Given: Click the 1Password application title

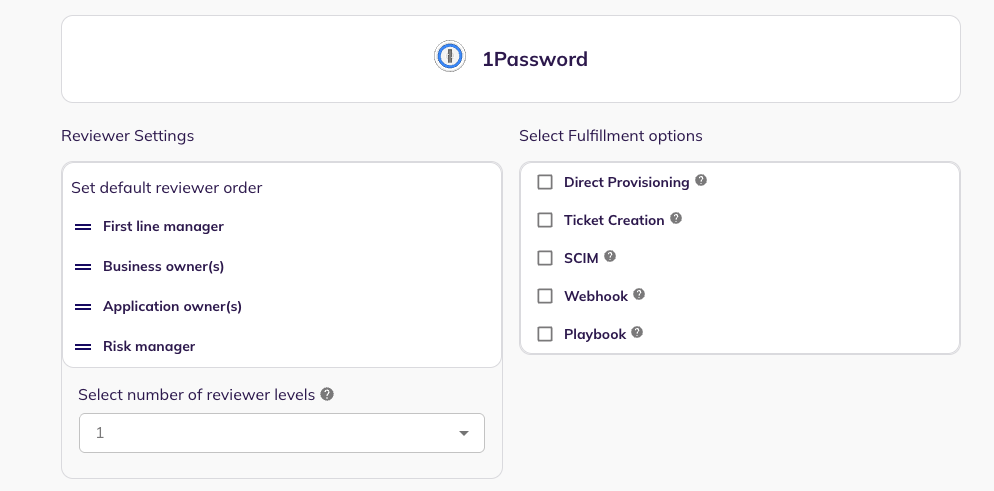Looking at the screenshot, I should [x=534, y=59].
